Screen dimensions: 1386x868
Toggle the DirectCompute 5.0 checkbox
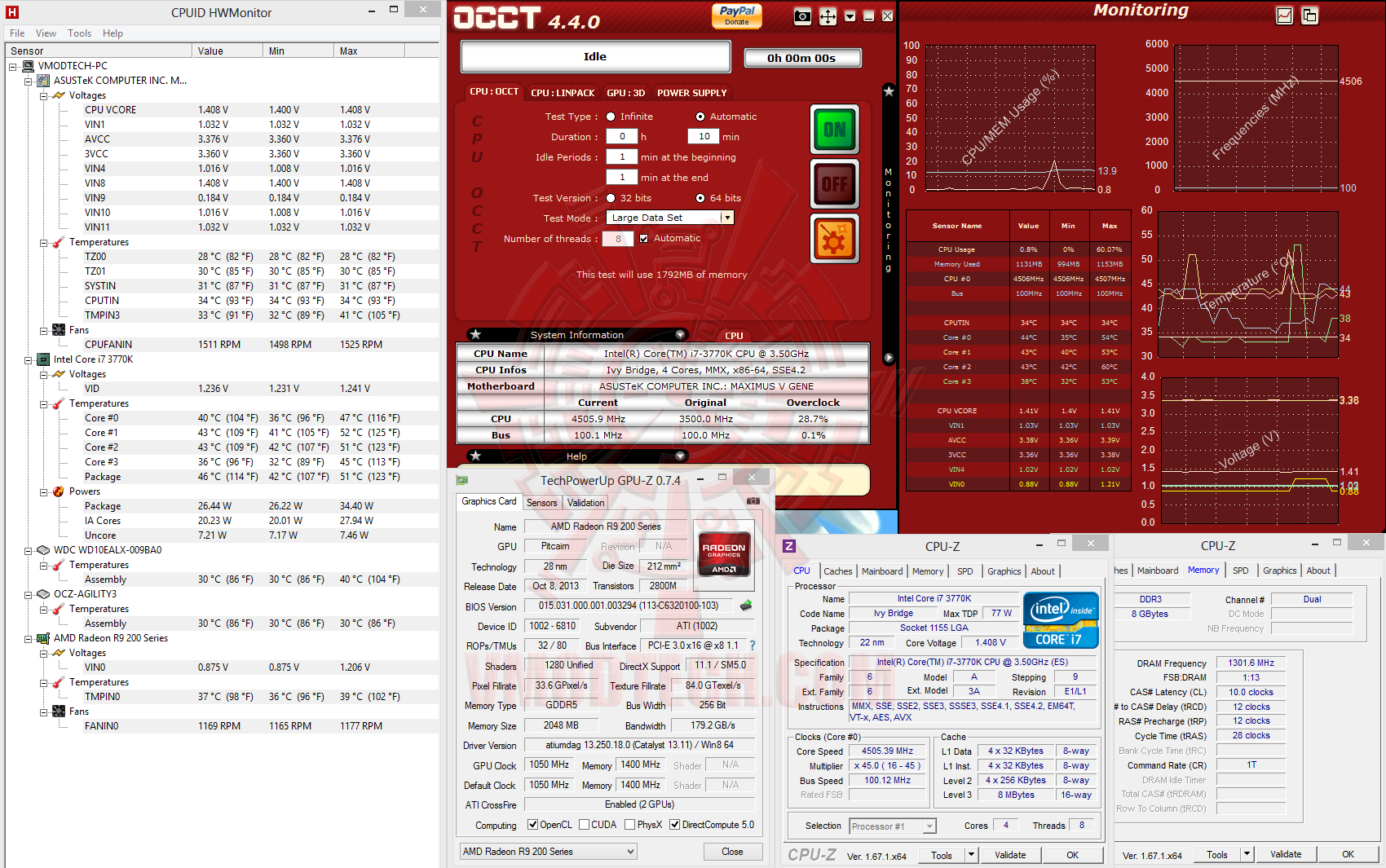click(x=674, y=825)
